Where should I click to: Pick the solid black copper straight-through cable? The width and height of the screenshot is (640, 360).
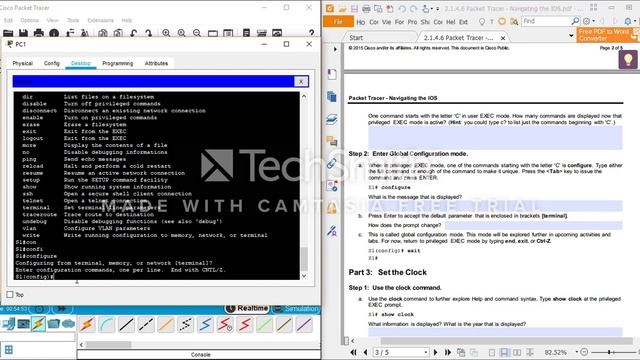point(126,324)
